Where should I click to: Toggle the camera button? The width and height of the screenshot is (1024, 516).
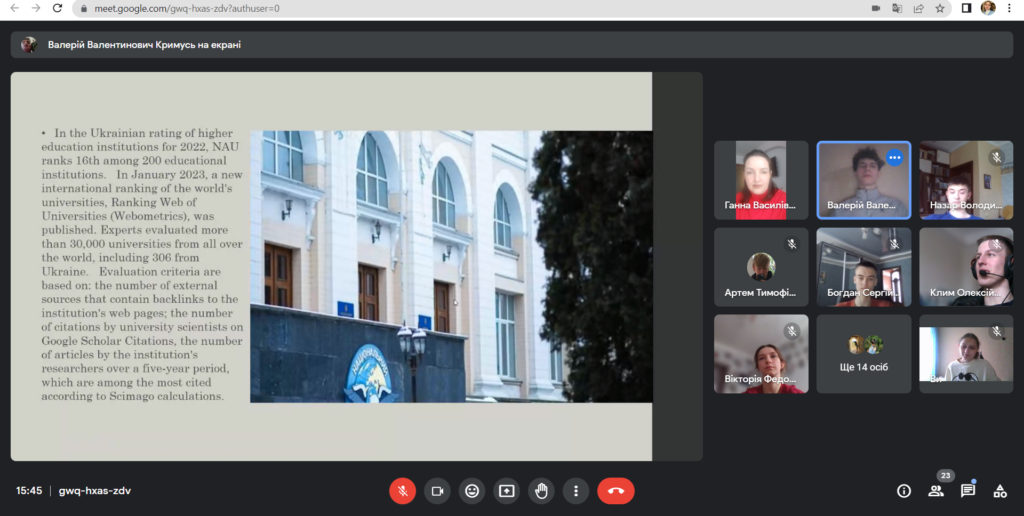coord(437,491)
